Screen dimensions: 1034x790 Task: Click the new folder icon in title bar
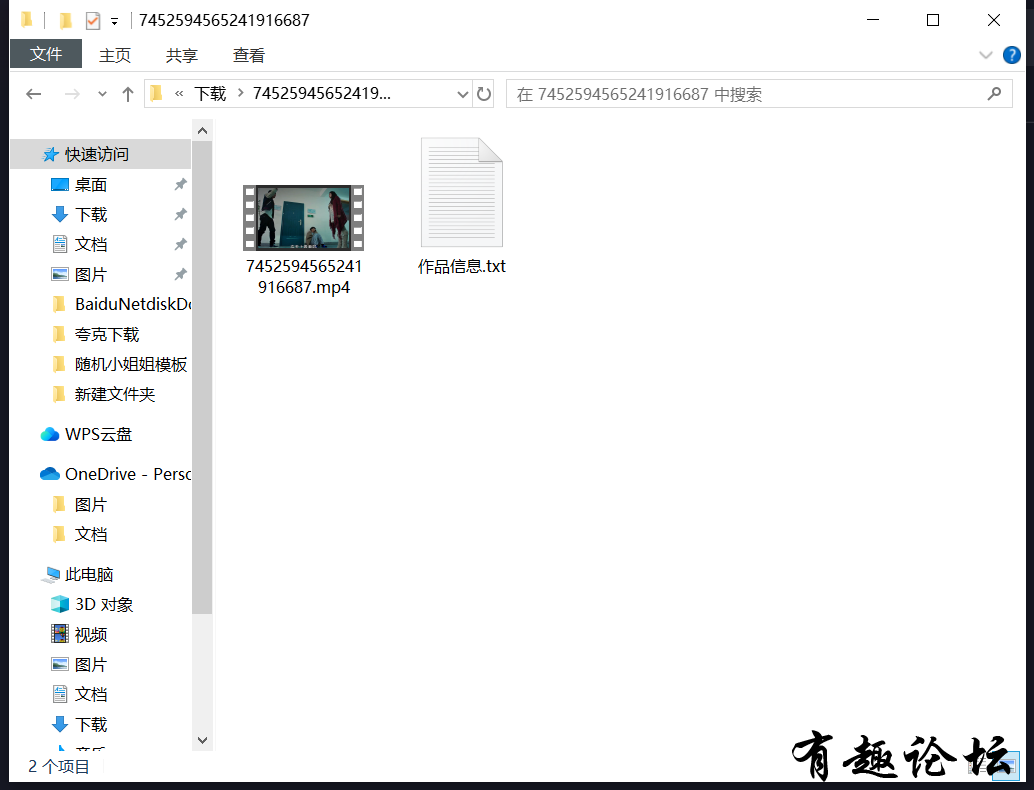tap(65, 21)
